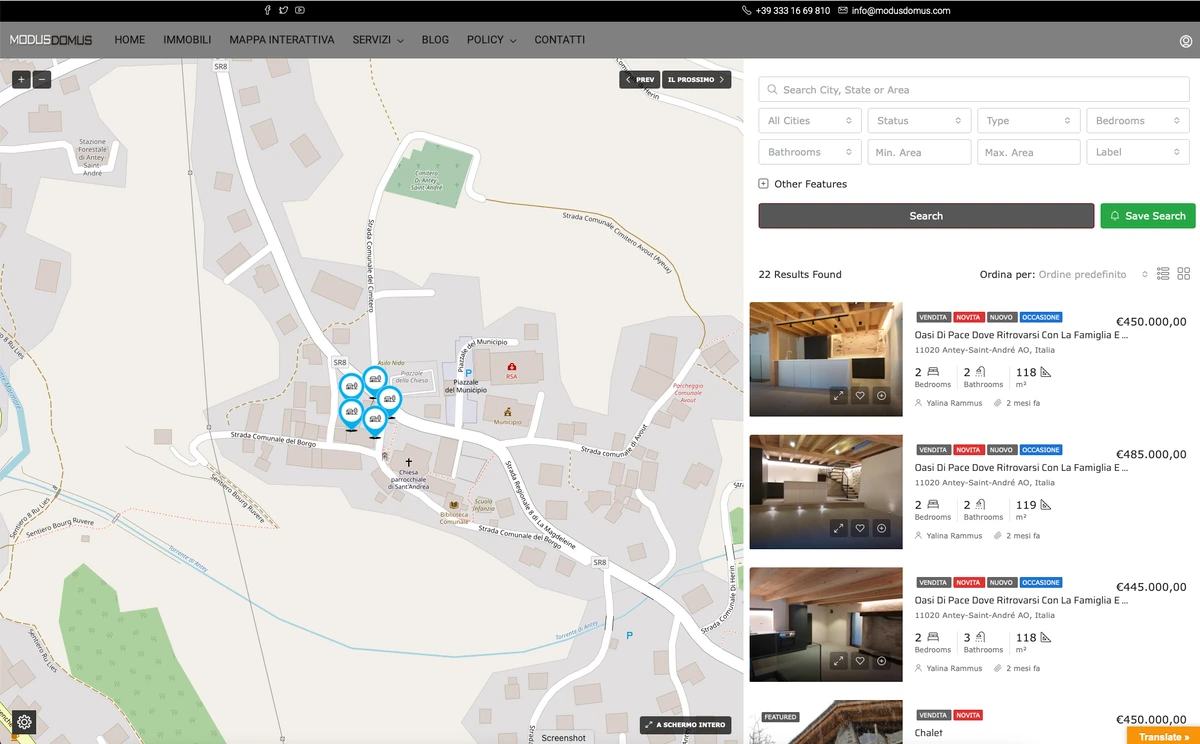Add the €485.000,00 listing to compare

(882, 528)
